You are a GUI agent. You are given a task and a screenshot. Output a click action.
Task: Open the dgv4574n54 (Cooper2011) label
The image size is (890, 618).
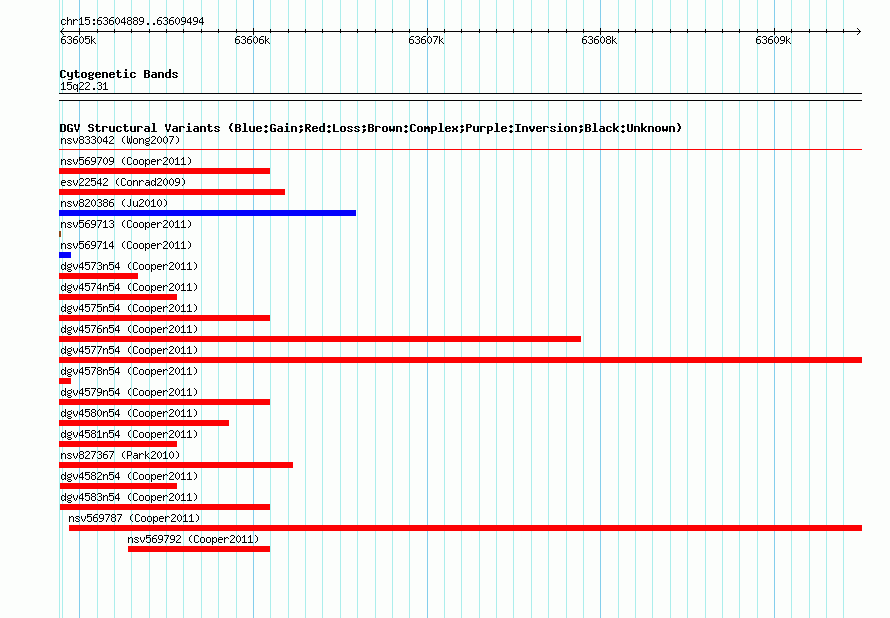[x=129, y=287]
